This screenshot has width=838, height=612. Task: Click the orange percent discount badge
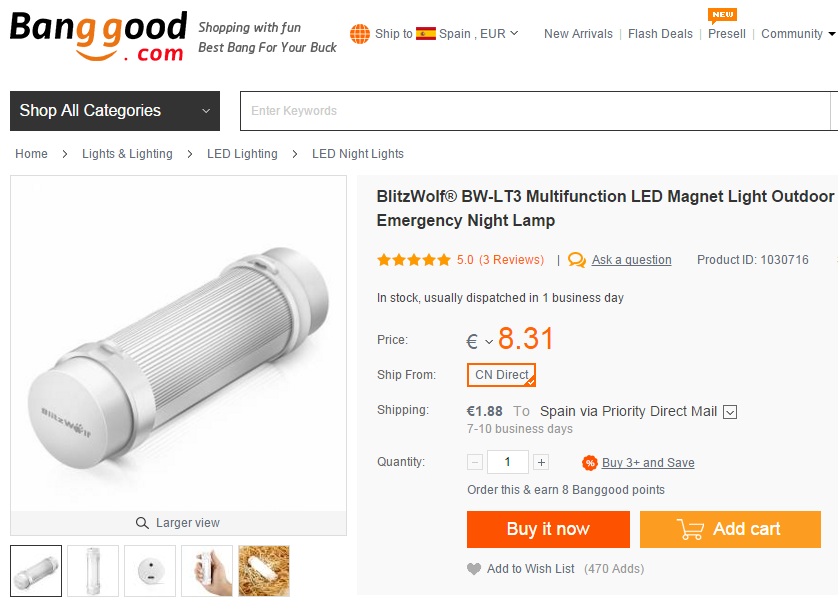coord(590,463)
